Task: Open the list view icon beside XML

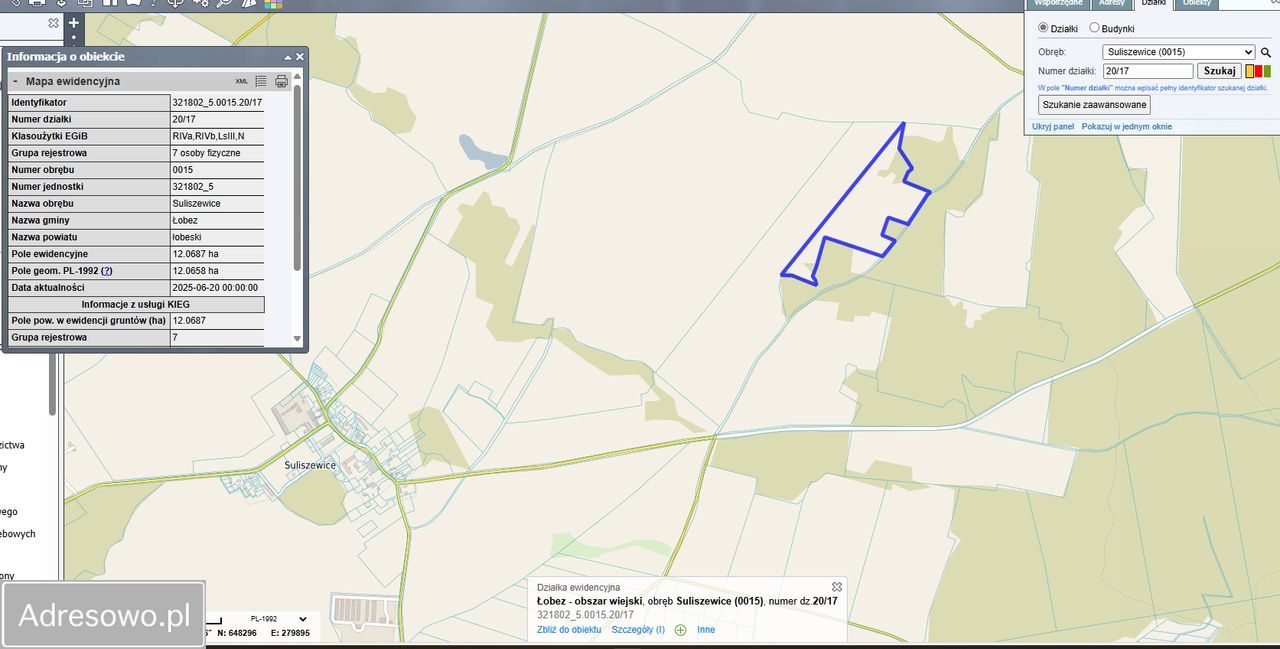Action: (261, 81)
